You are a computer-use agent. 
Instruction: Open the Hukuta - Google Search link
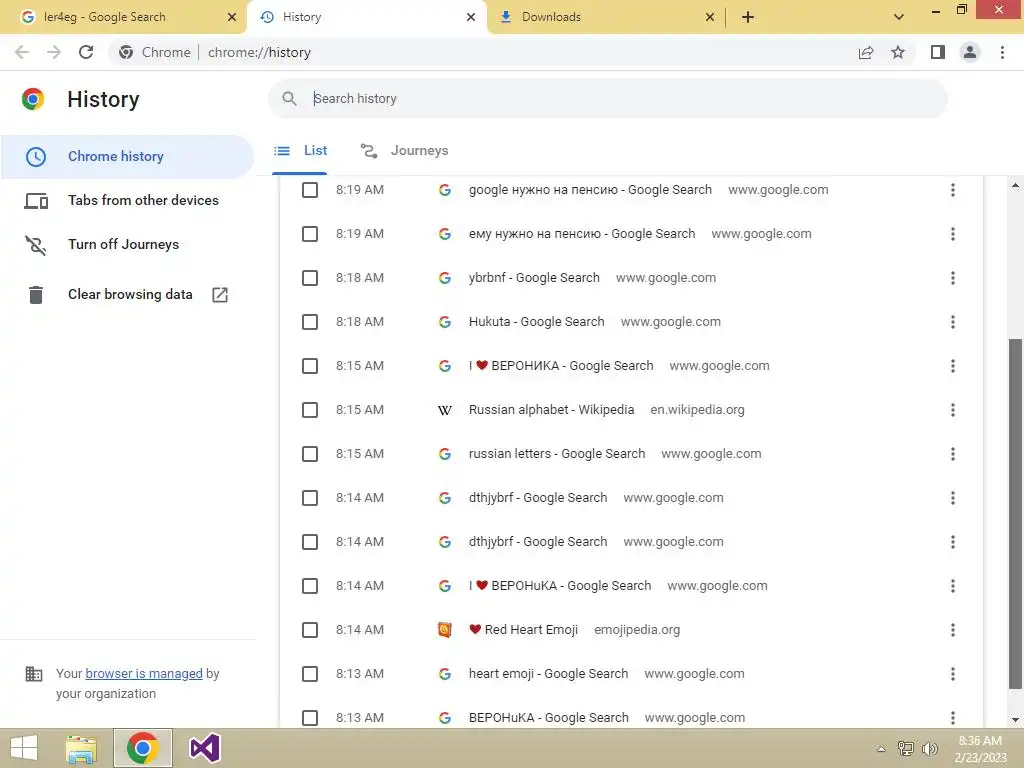(536, 322)
